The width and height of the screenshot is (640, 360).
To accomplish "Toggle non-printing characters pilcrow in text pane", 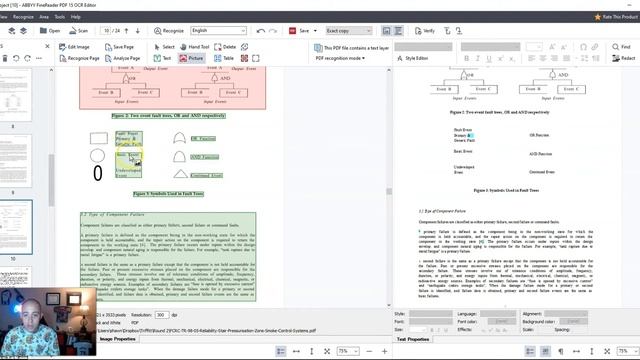I will pos(561,351).
